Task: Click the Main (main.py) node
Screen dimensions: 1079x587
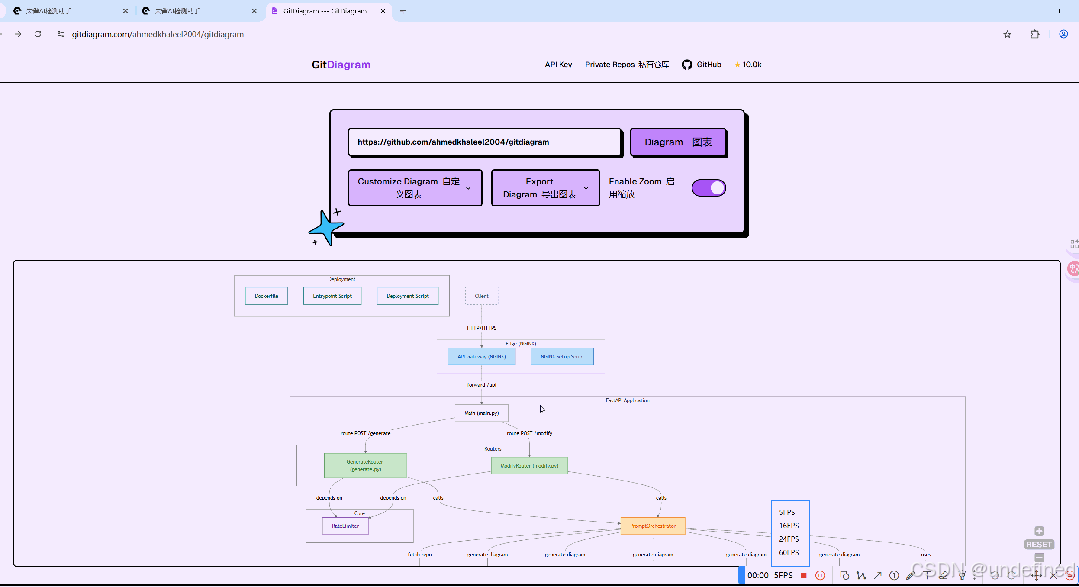Action: click(x=482, y=413)
